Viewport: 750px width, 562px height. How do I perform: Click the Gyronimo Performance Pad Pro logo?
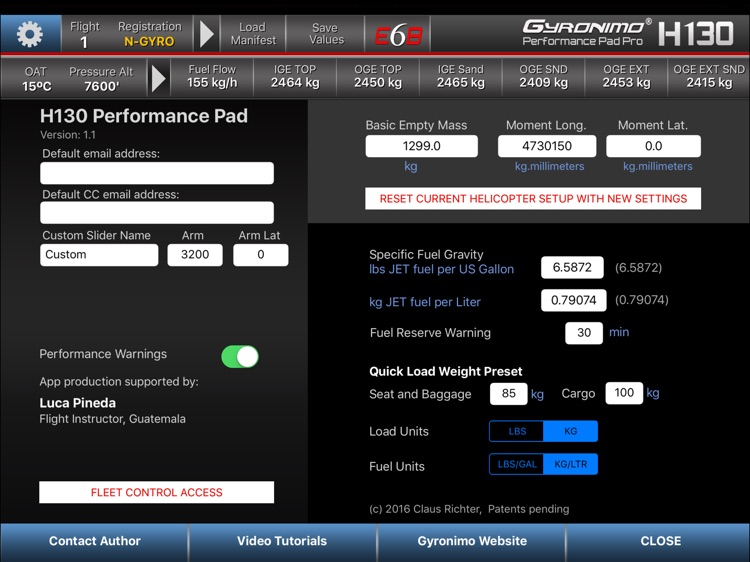[x=628, y=33]
